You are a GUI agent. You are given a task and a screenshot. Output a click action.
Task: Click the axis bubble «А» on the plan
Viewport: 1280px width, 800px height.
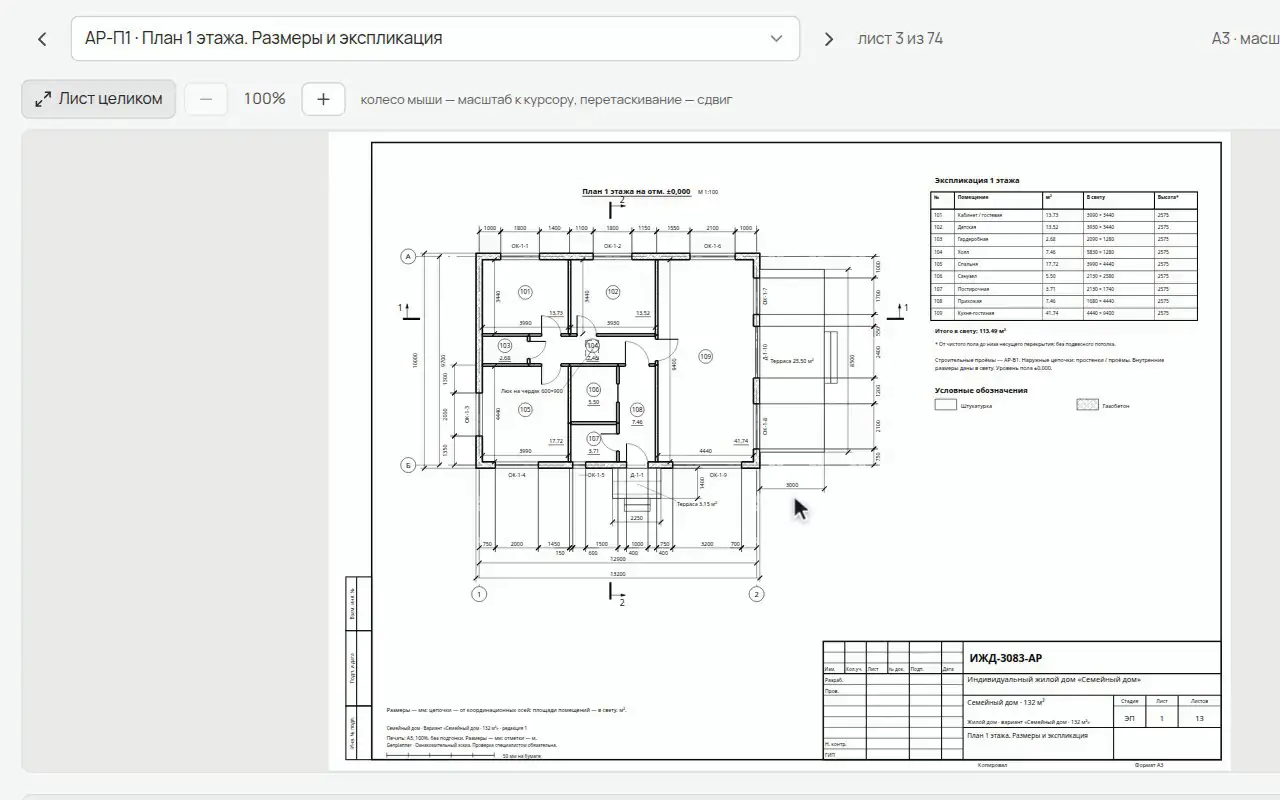point(408,257)
